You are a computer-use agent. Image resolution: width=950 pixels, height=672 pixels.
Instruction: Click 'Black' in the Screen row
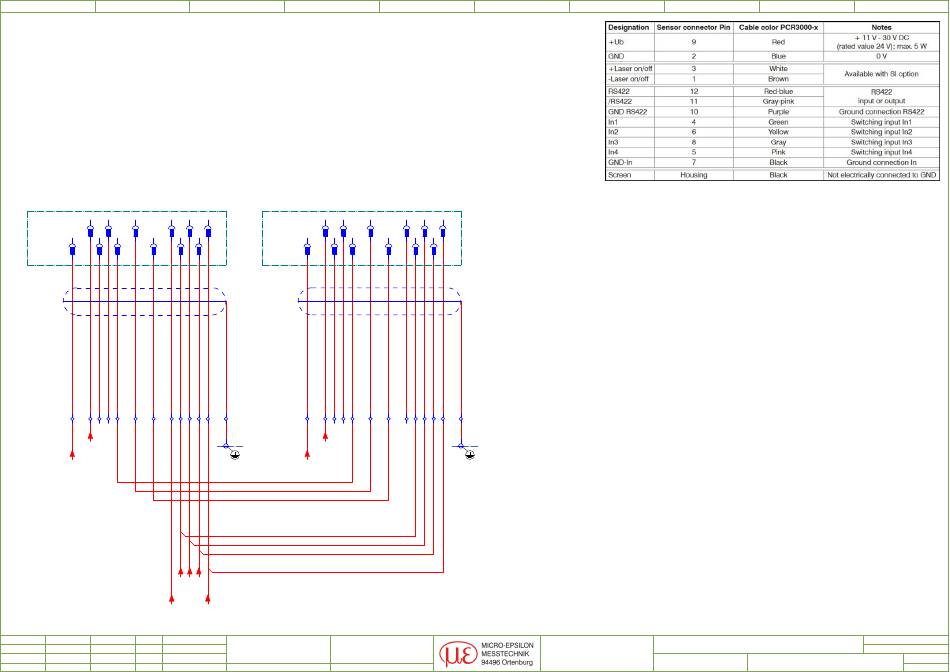point(778,175)
